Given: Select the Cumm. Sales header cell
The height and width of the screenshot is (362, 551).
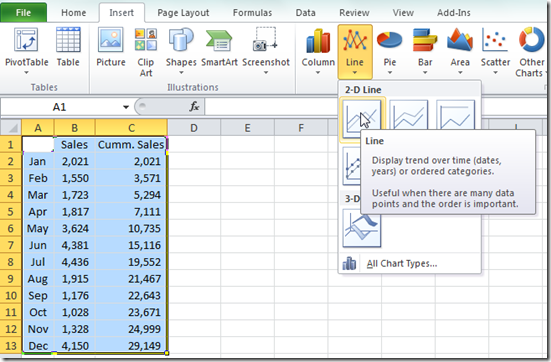Looking at the screenshot, I should tap(131, 144).
